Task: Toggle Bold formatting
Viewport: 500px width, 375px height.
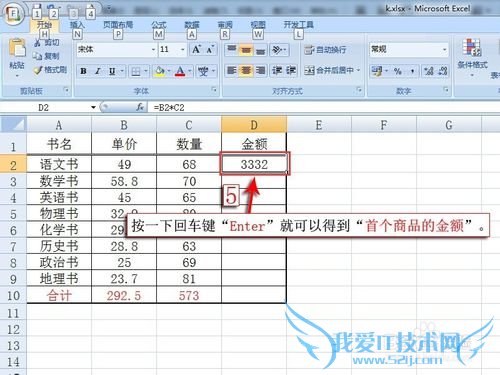Action: point(83,71)
